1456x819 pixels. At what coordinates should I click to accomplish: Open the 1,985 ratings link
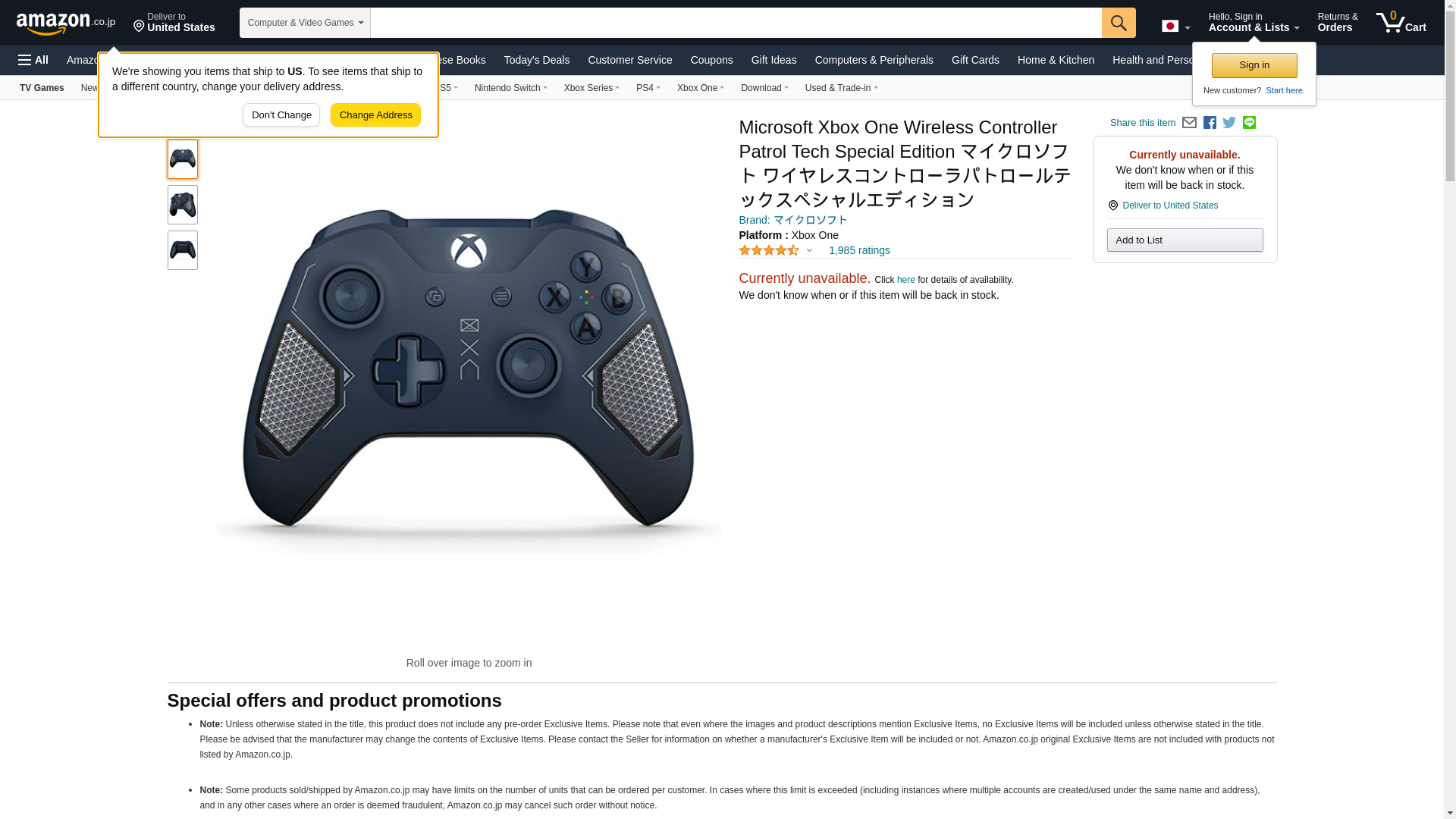(859, 250)
